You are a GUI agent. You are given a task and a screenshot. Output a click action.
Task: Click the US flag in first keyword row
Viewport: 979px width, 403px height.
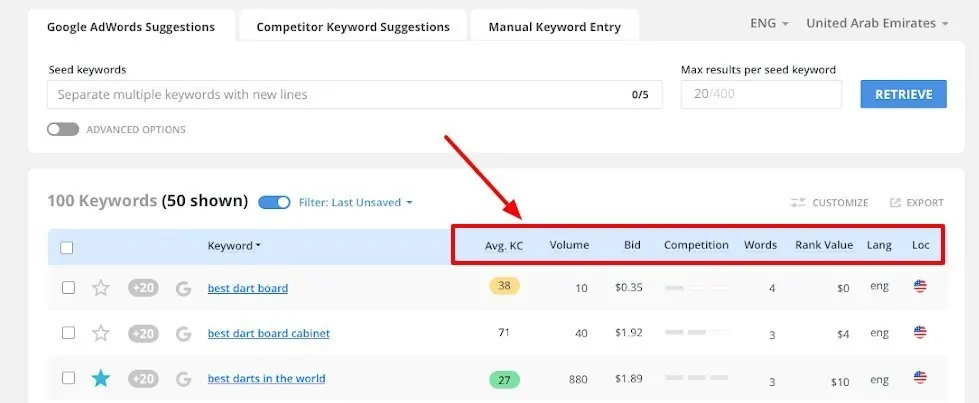tap(920, 286)
